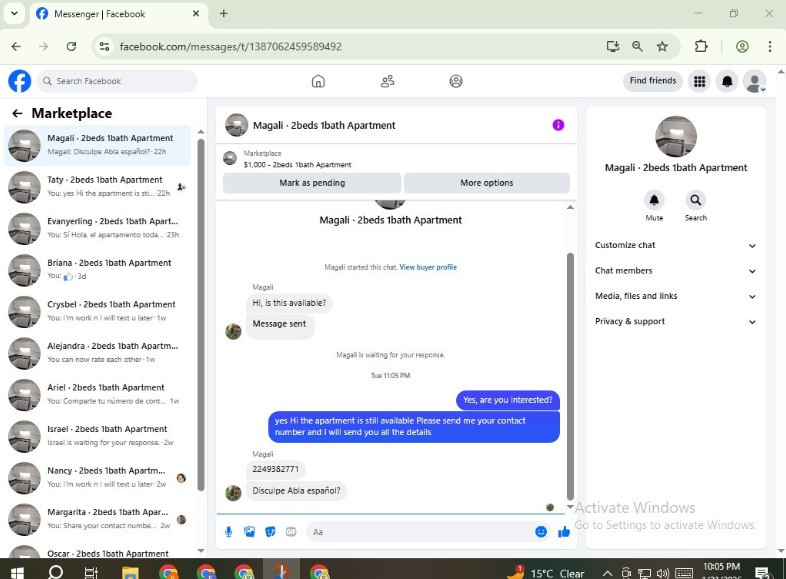Open the account profile avatar menu

coord(754,81)
